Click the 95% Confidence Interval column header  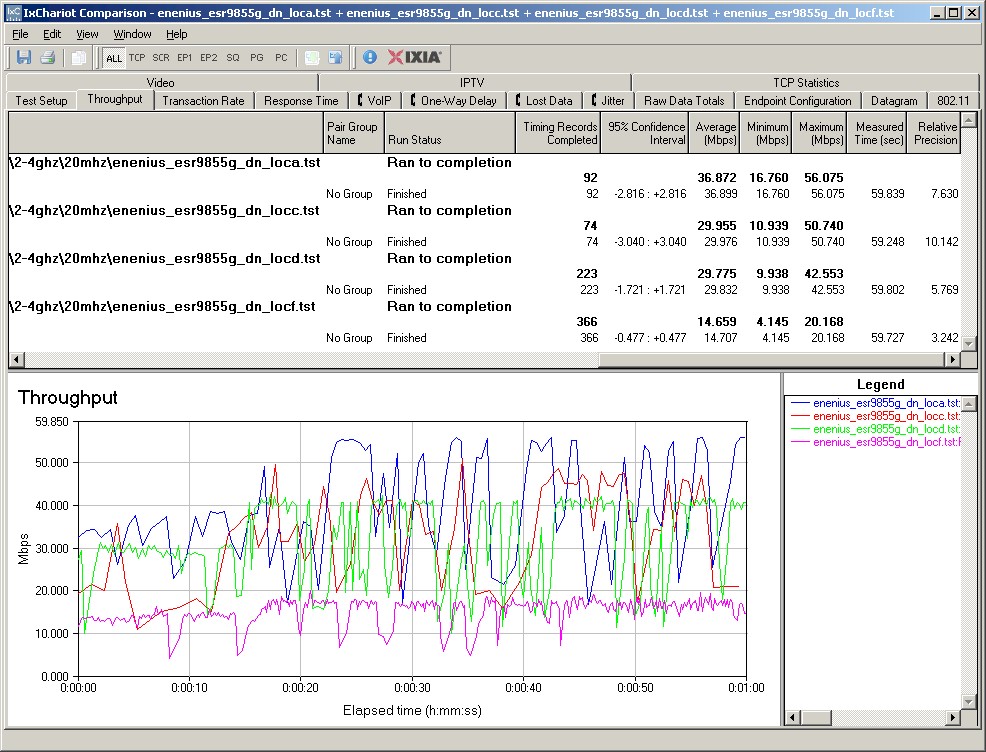[x=645, y=133]
